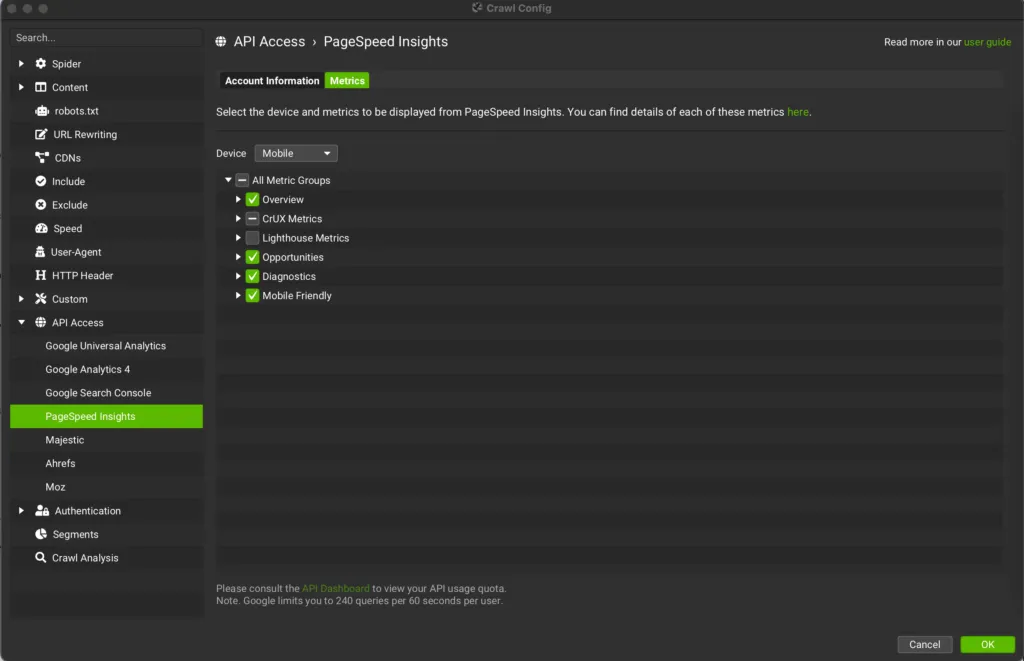1024x661 pixels.
Task: Expand the Lighthouse Metrics group
Action: (x=238, y=238)
